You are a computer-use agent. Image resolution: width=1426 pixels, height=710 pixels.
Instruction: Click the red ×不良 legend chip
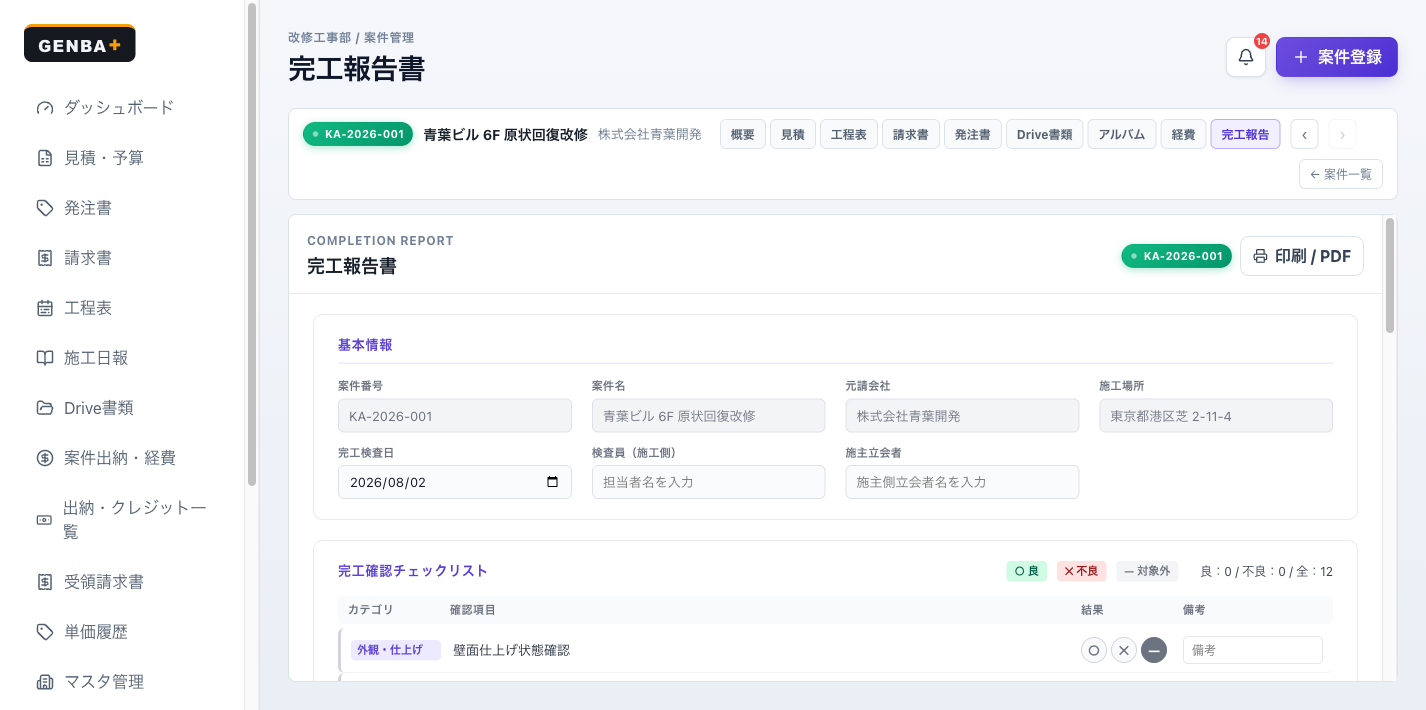click(x=1082, y=571)
